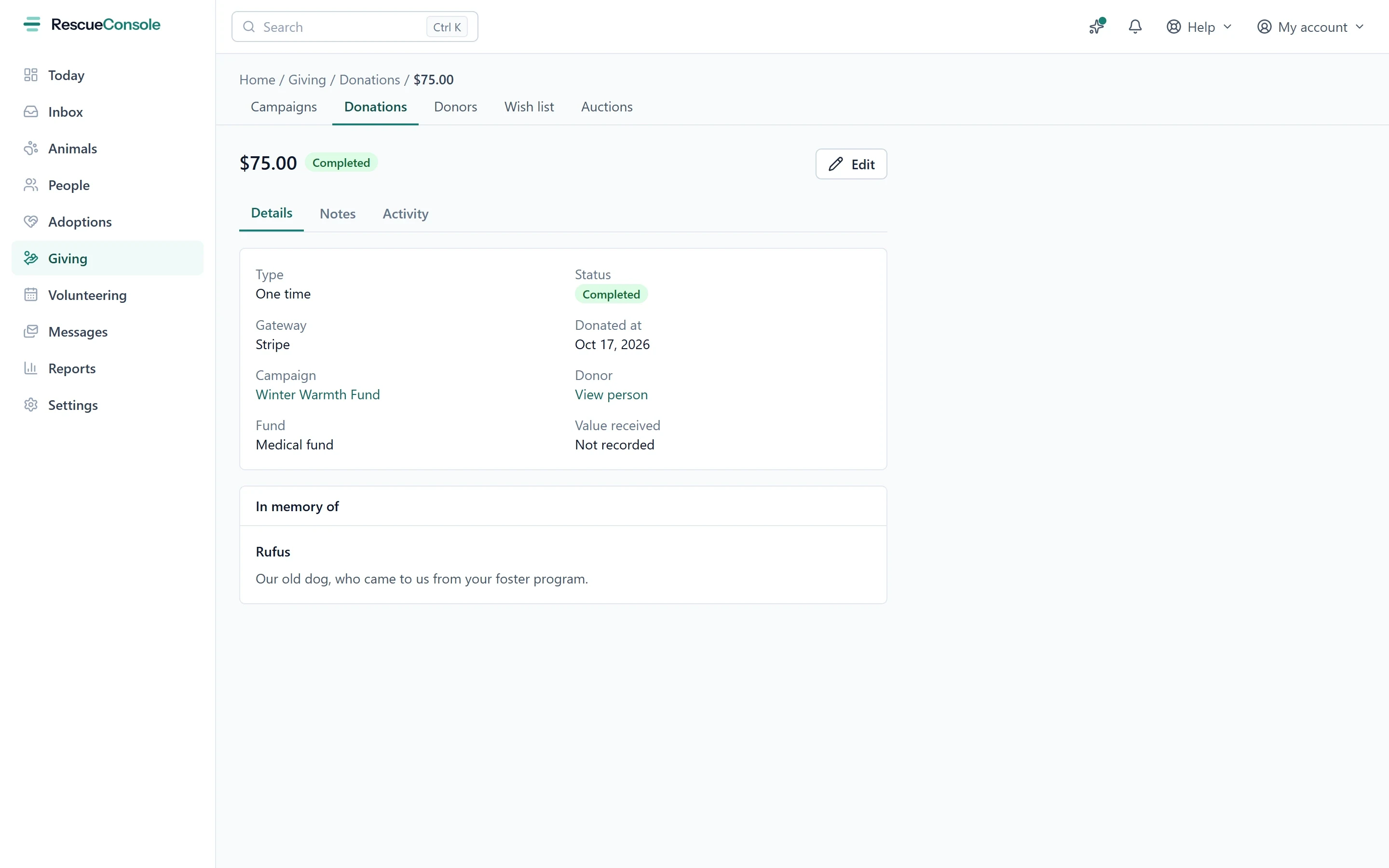The width and height of the screenshot is (1389, 868).
Task: Go to Home in the breadcrumb
Action: (257, 80)
